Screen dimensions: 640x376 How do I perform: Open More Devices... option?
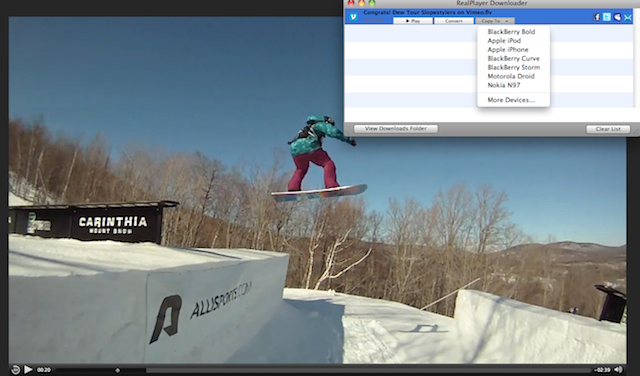point(511,100)
